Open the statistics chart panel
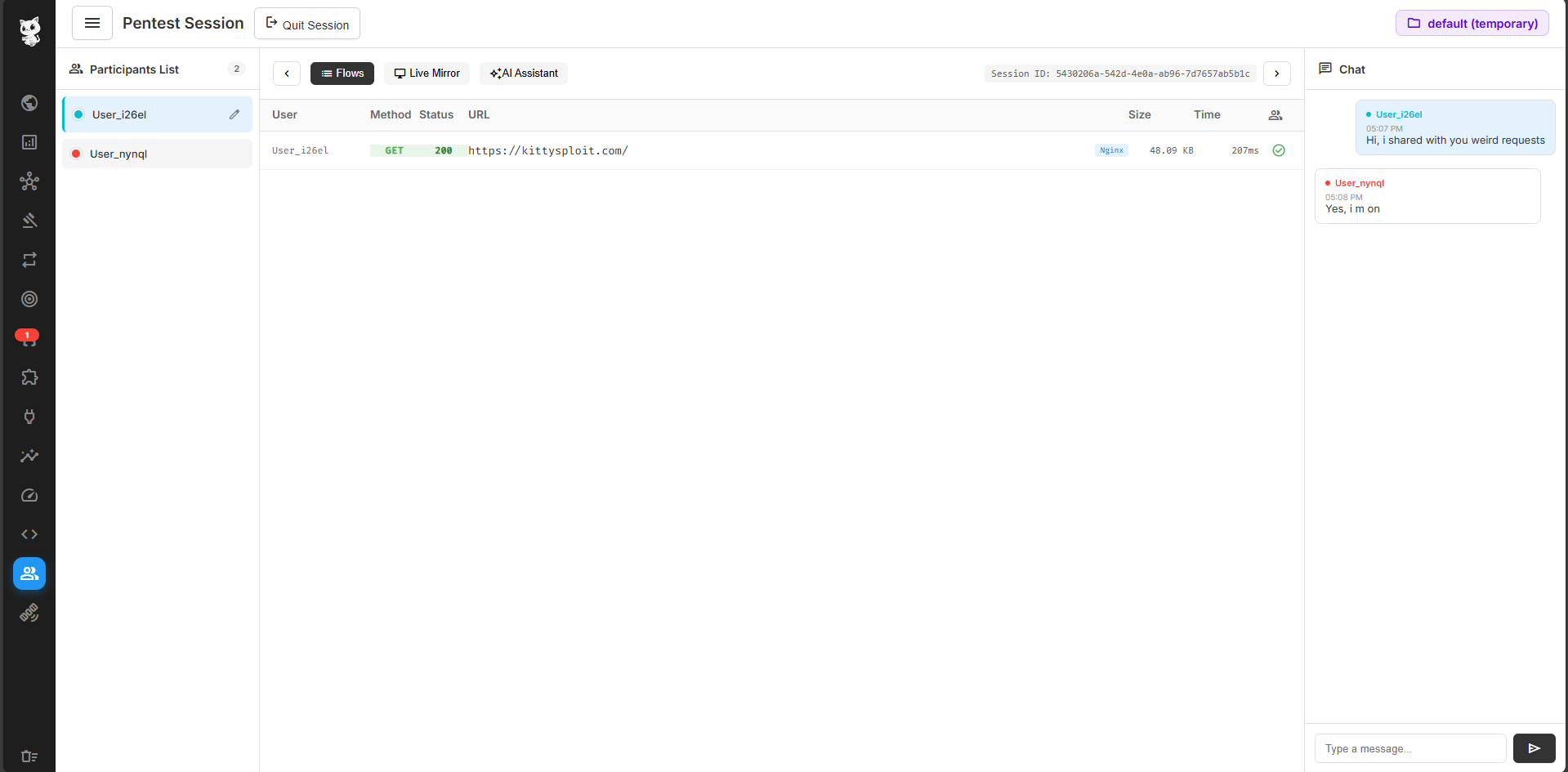1568x772 pixels. 29,141
